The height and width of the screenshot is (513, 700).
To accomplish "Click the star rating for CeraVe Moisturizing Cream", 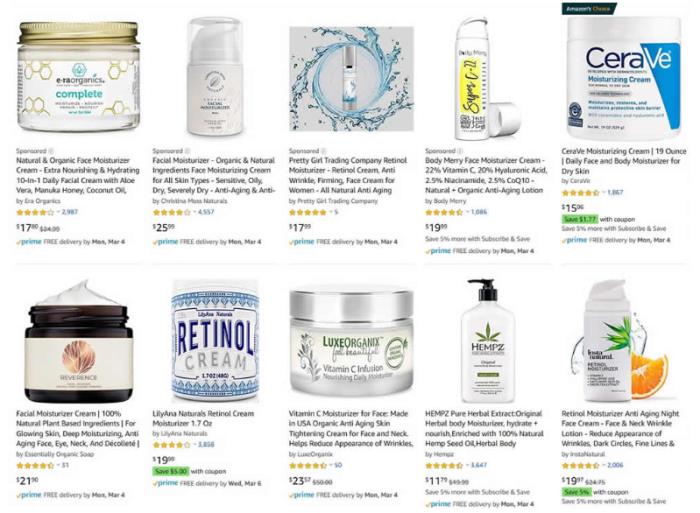I will click(x=580, y=192).
